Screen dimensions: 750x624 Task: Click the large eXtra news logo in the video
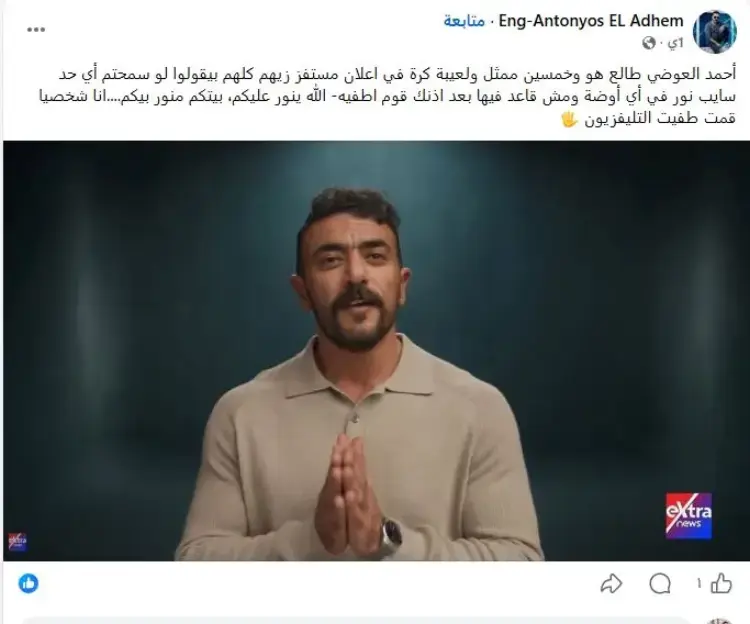(x=689, y=516)
